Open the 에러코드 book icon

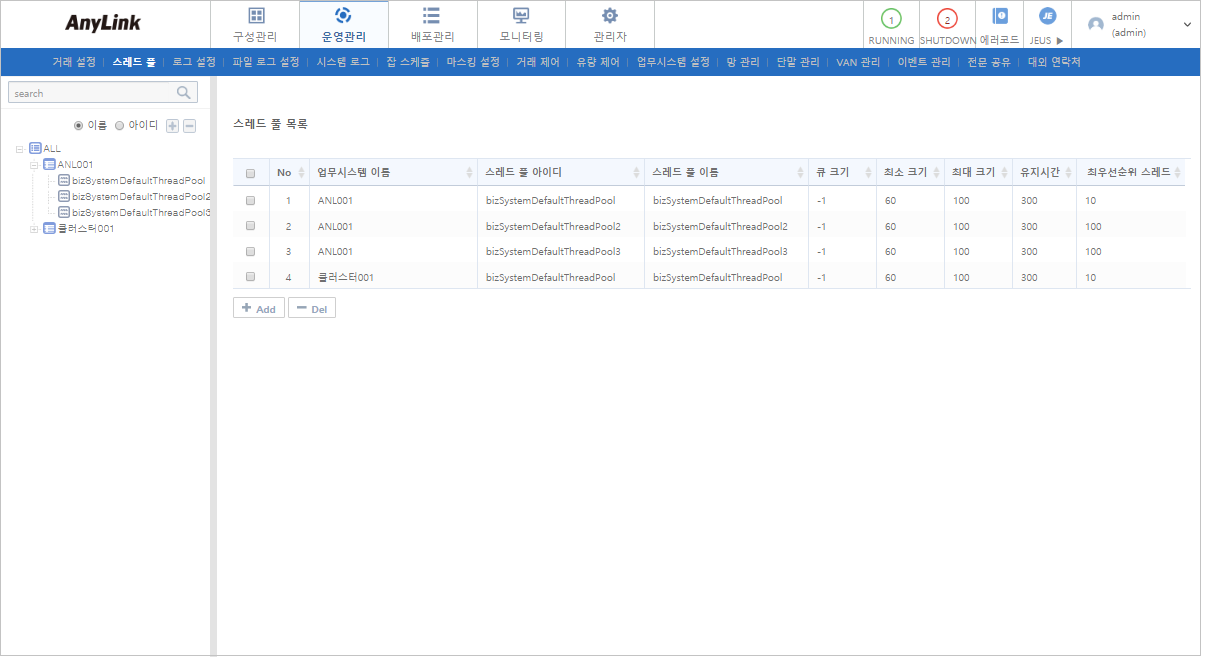[999, 17]
